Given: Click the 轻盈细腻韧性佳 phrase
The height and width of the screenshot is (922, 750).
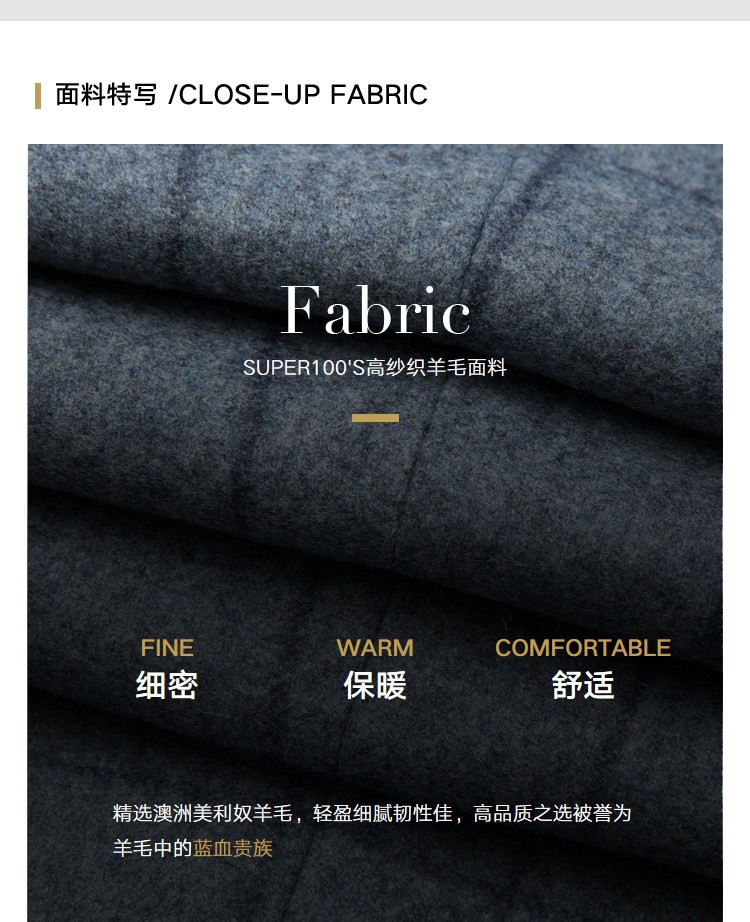Looking at the screenshot, I should [x=383, y=813].
